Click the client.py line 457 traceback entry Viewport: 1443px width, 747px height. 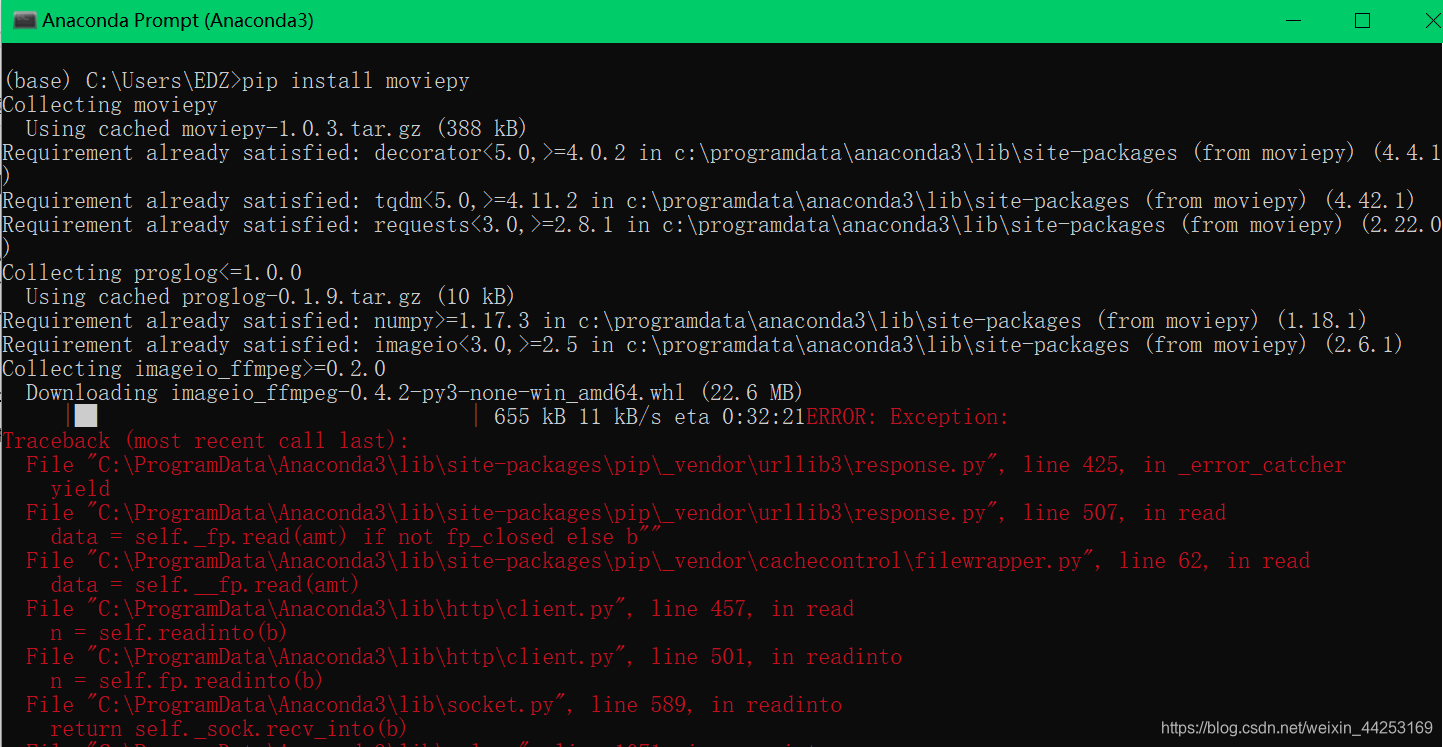coord(440,609)
